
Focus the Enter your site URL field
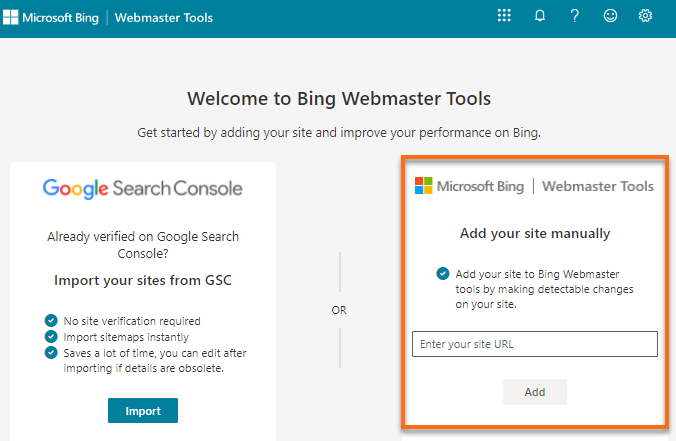pos(535,344)
